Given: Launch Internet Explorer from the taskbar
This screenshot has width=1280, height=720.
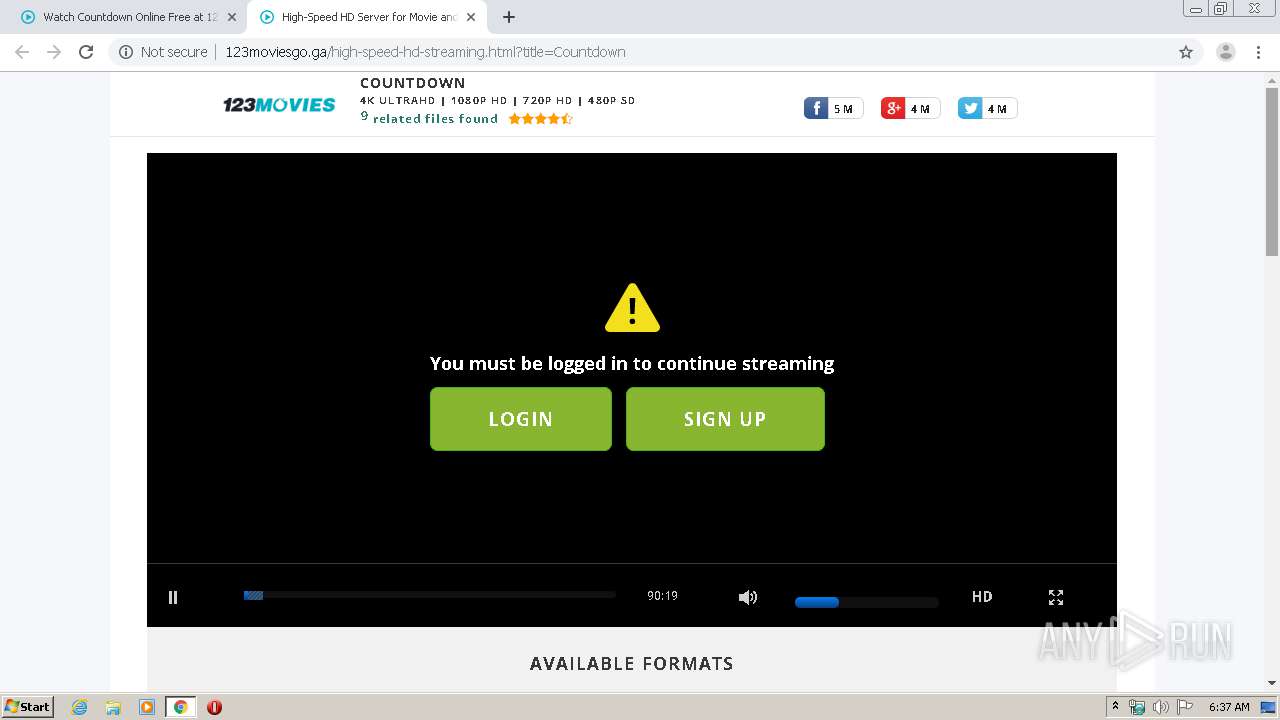Looking at the screenshot, I should (80, 707).
